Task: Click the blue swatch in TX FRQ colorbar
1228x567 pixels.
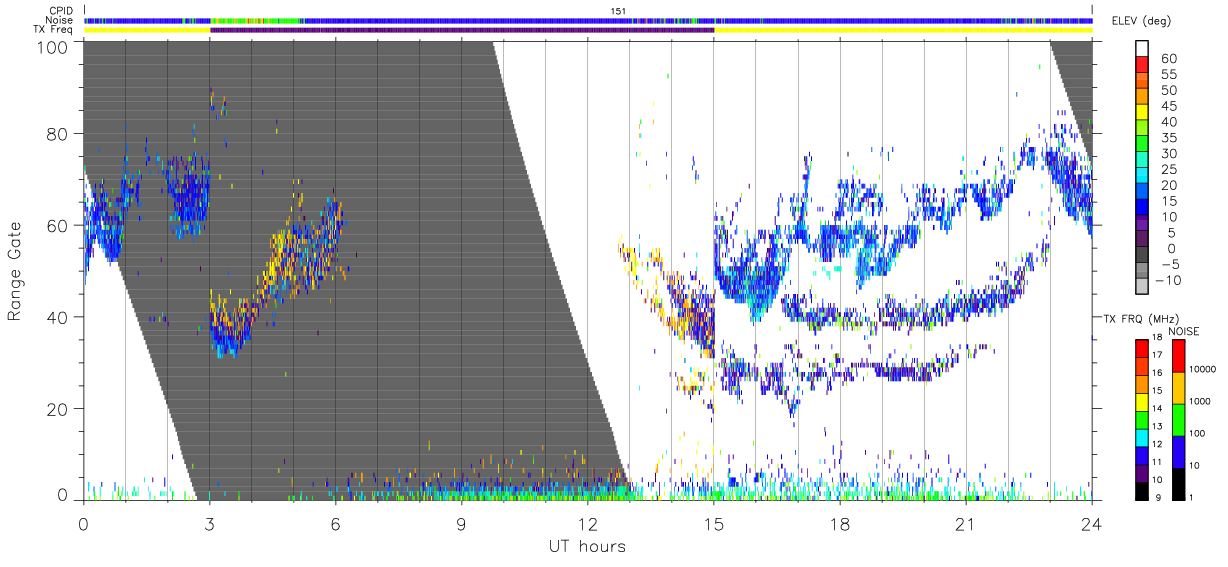Action: pos(1141,456)
